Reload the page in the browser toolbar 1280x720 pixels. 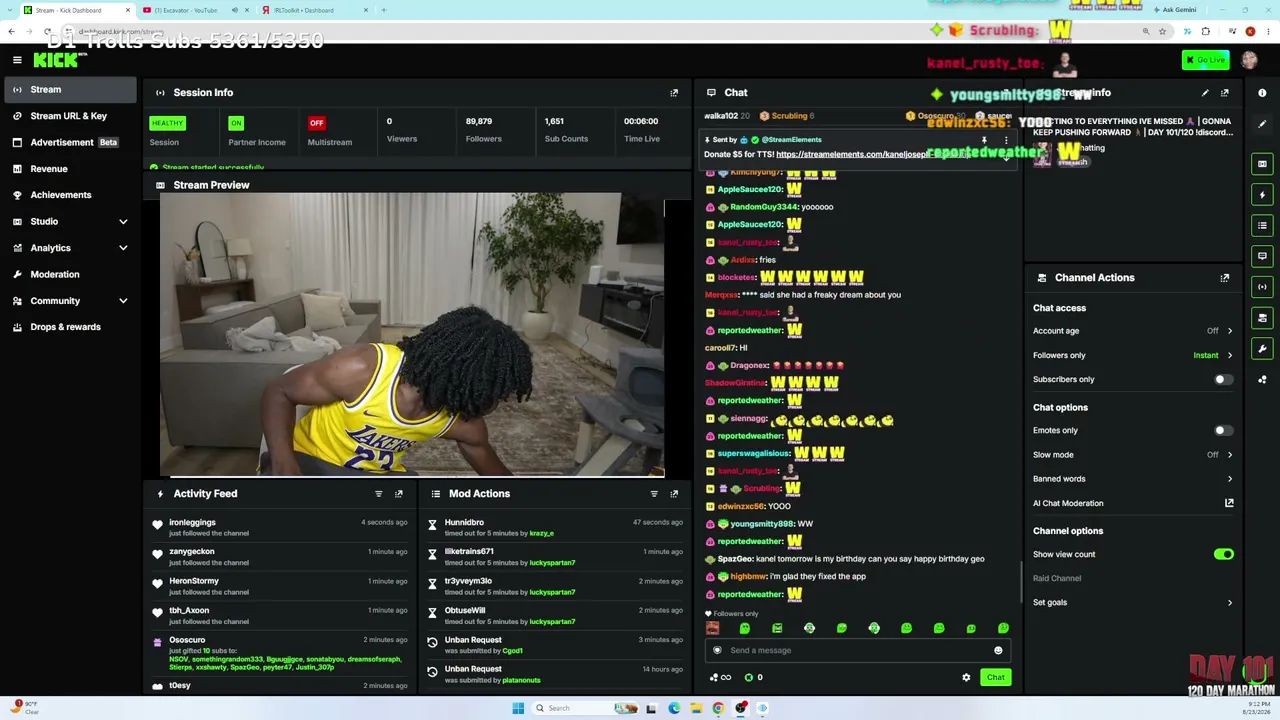pos(48,32)
